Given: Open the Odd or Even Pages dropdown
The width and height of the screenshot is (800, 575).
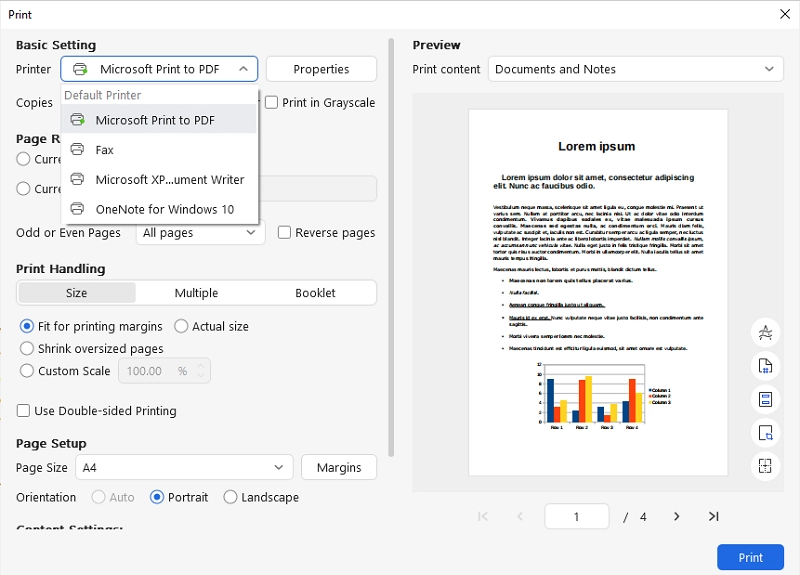Looking at the screenshot, I should (201, 233).
